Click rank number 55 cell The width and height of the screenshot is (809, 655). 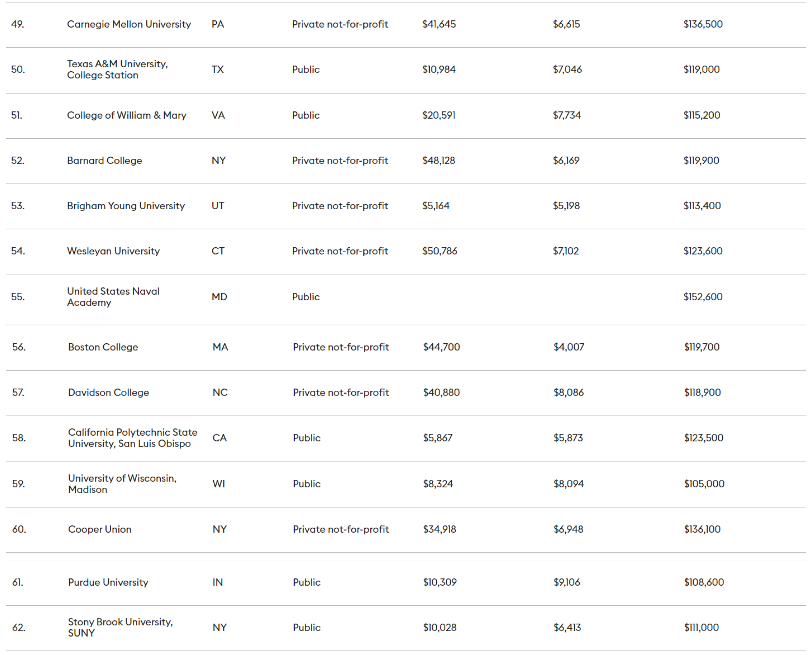pos(17,297)
